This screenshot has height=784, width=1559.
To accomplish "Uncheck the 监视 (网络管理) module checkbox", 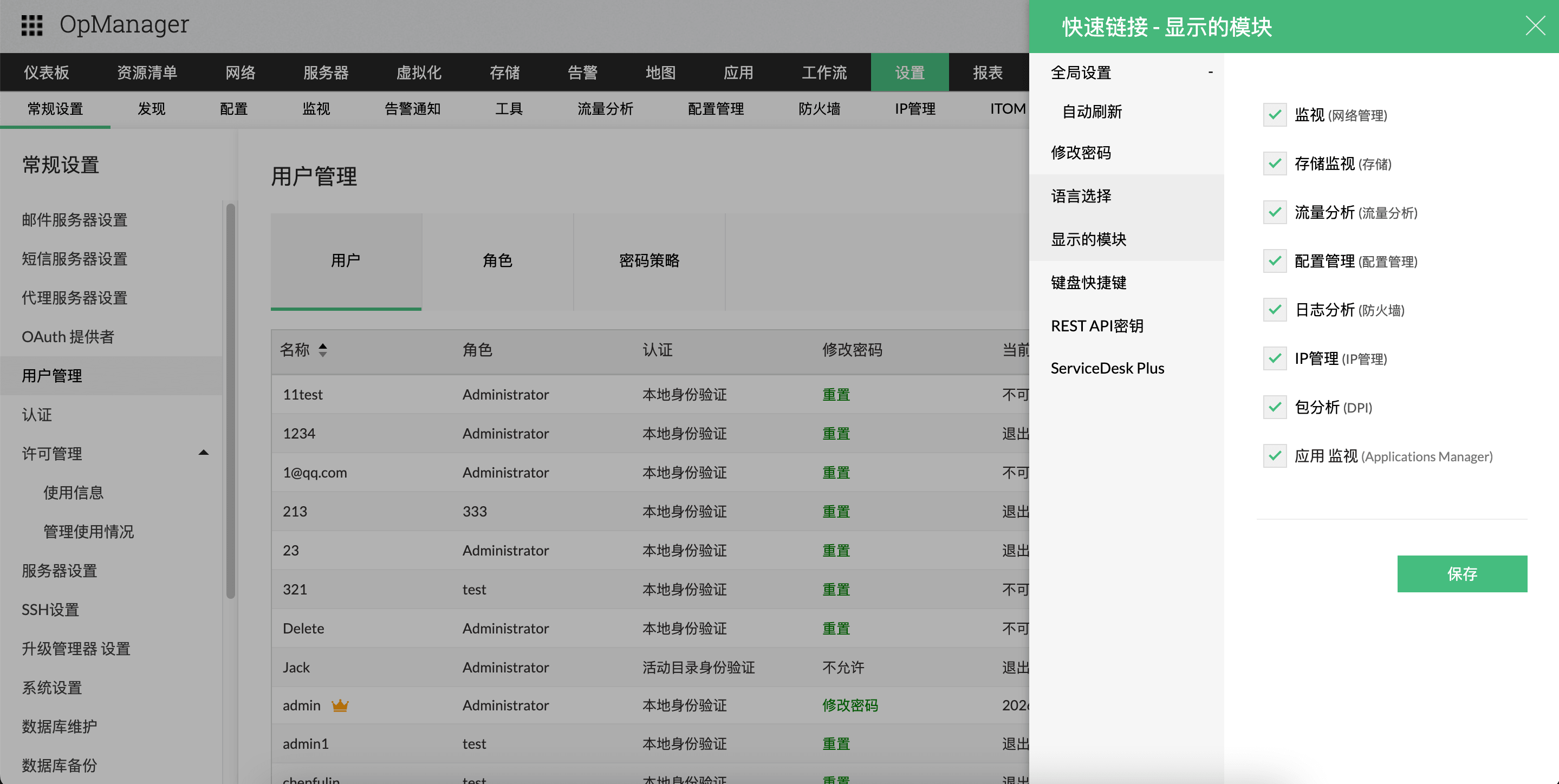I will pos(1275,114).
